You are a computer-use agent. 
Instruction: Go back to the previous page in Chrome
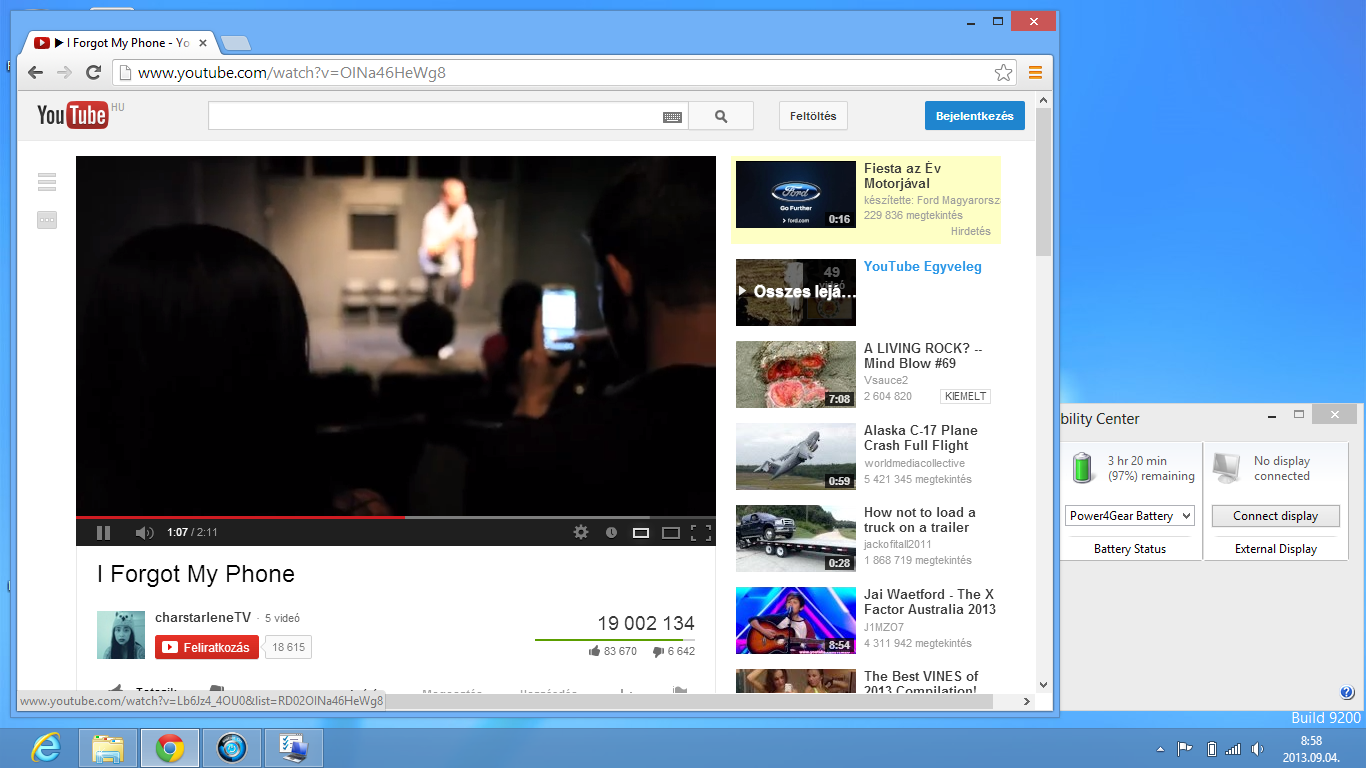click(x=36, y=72)
